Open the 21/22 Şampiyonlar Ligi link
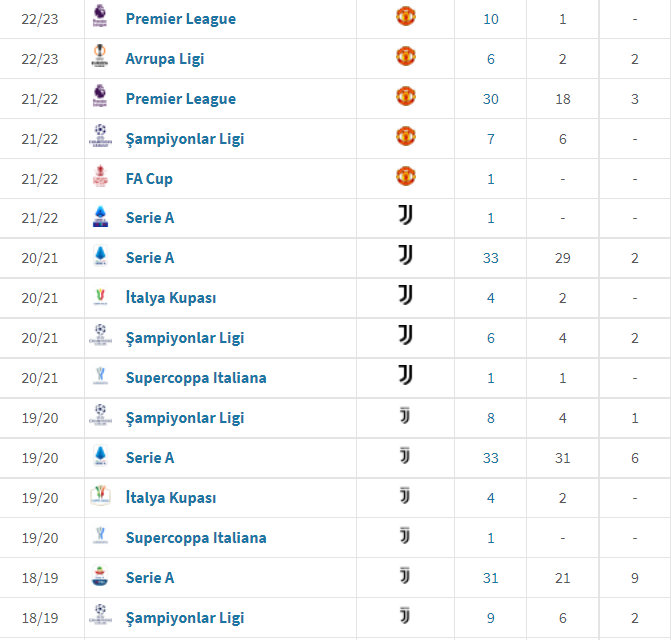 [x=185, y=138]
